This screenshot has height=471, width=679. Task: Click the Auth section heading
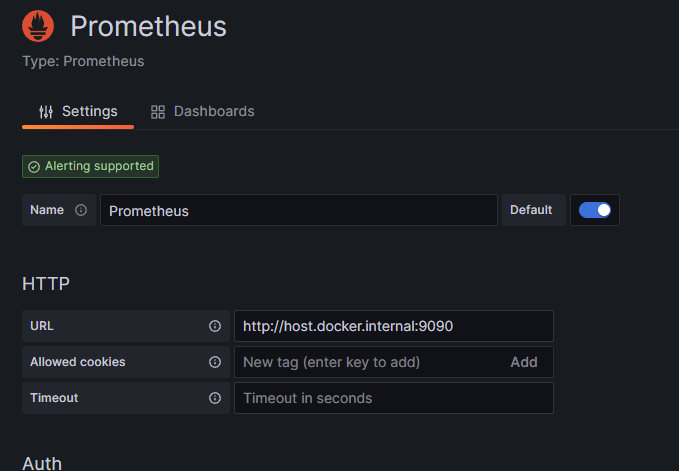(42, 463)
